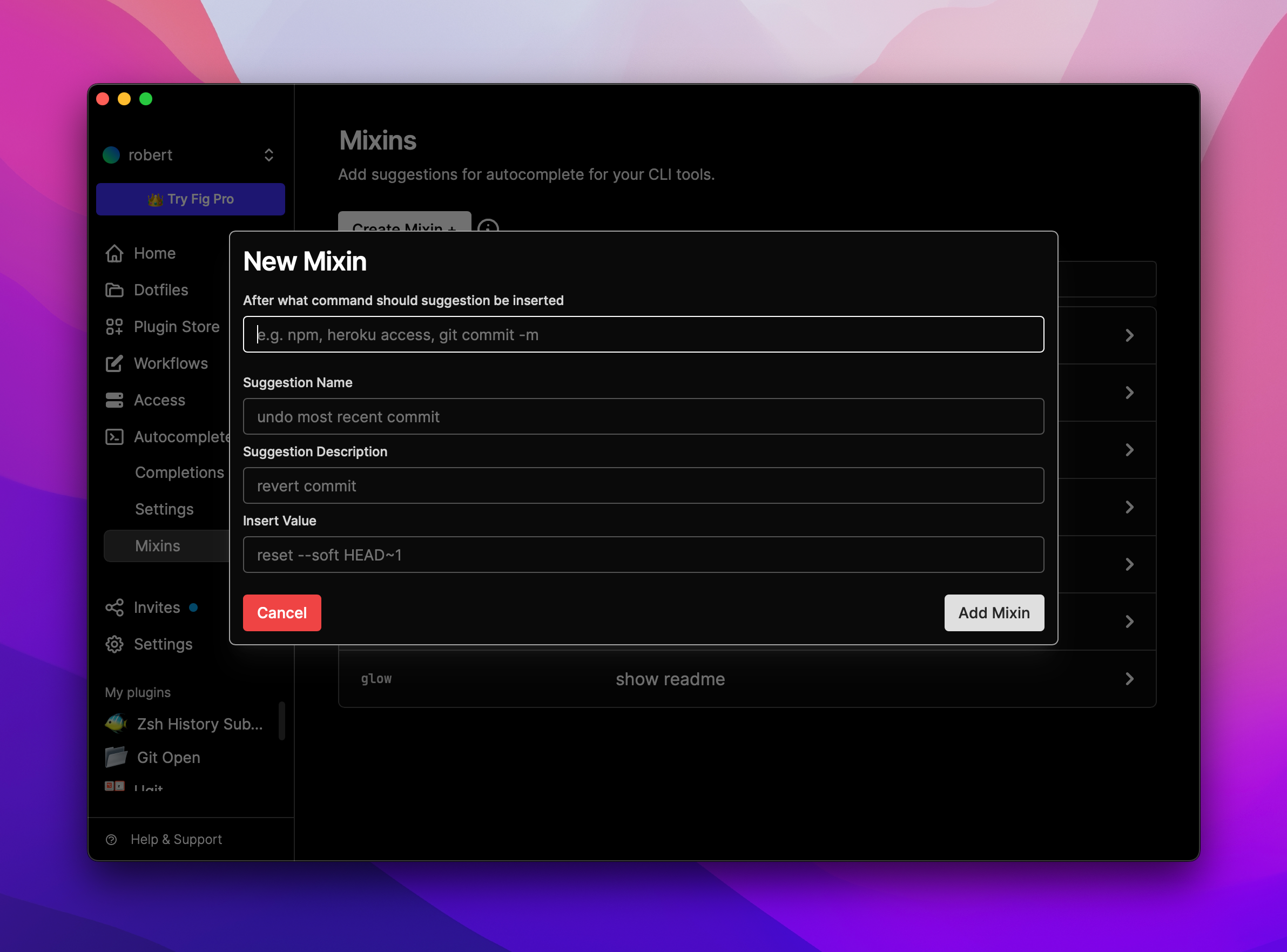Expand the glow show readme row chevron
Image resolution: width=1287 pixels, height=952 pixels.
click(1129, 679)
